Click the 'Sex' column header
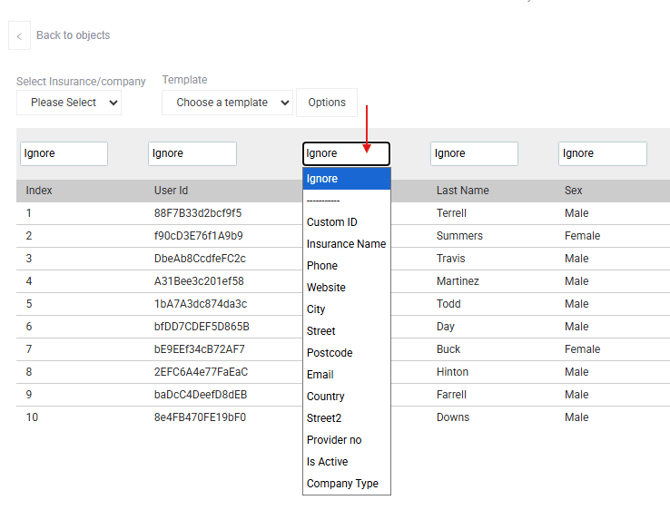The image size is (670, 510). coord(573,191)
